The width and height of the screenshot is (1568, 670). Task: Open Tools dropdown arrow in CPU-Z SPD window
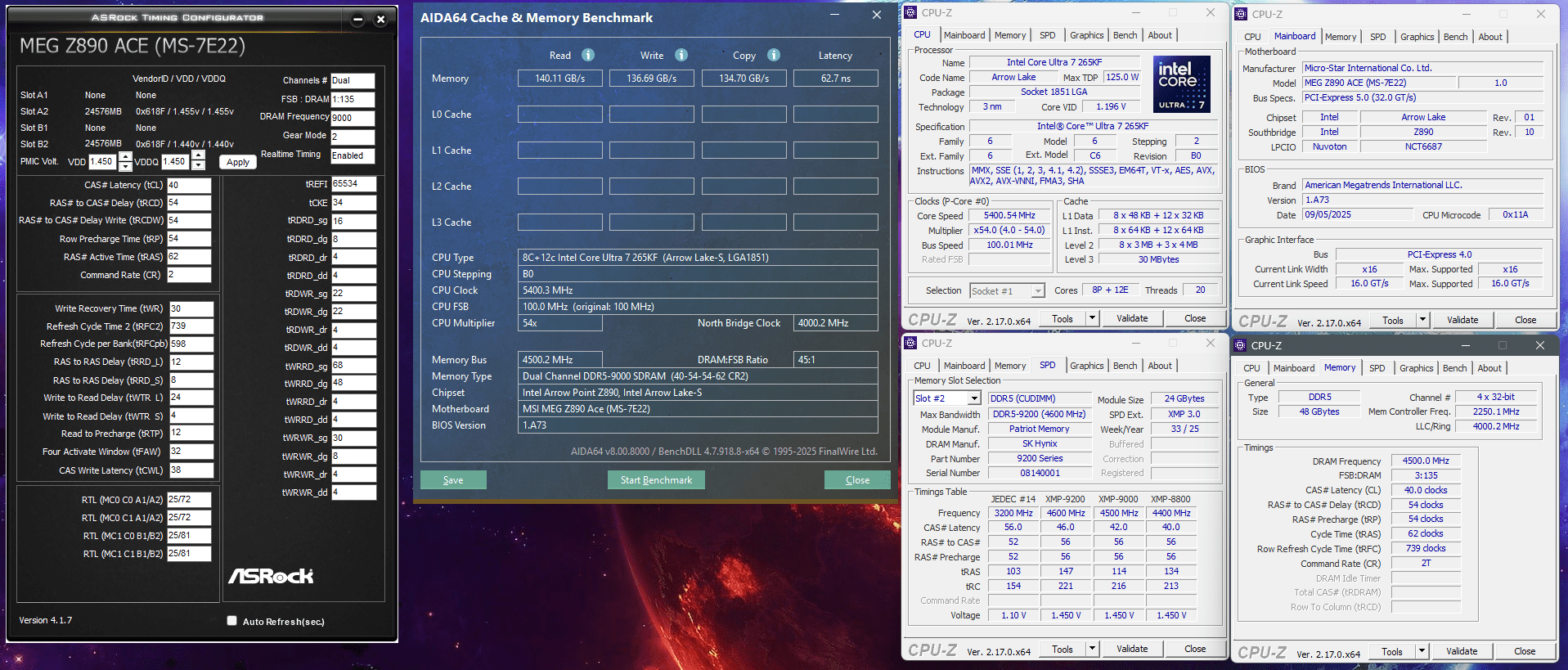click(x=1092, y=649)
